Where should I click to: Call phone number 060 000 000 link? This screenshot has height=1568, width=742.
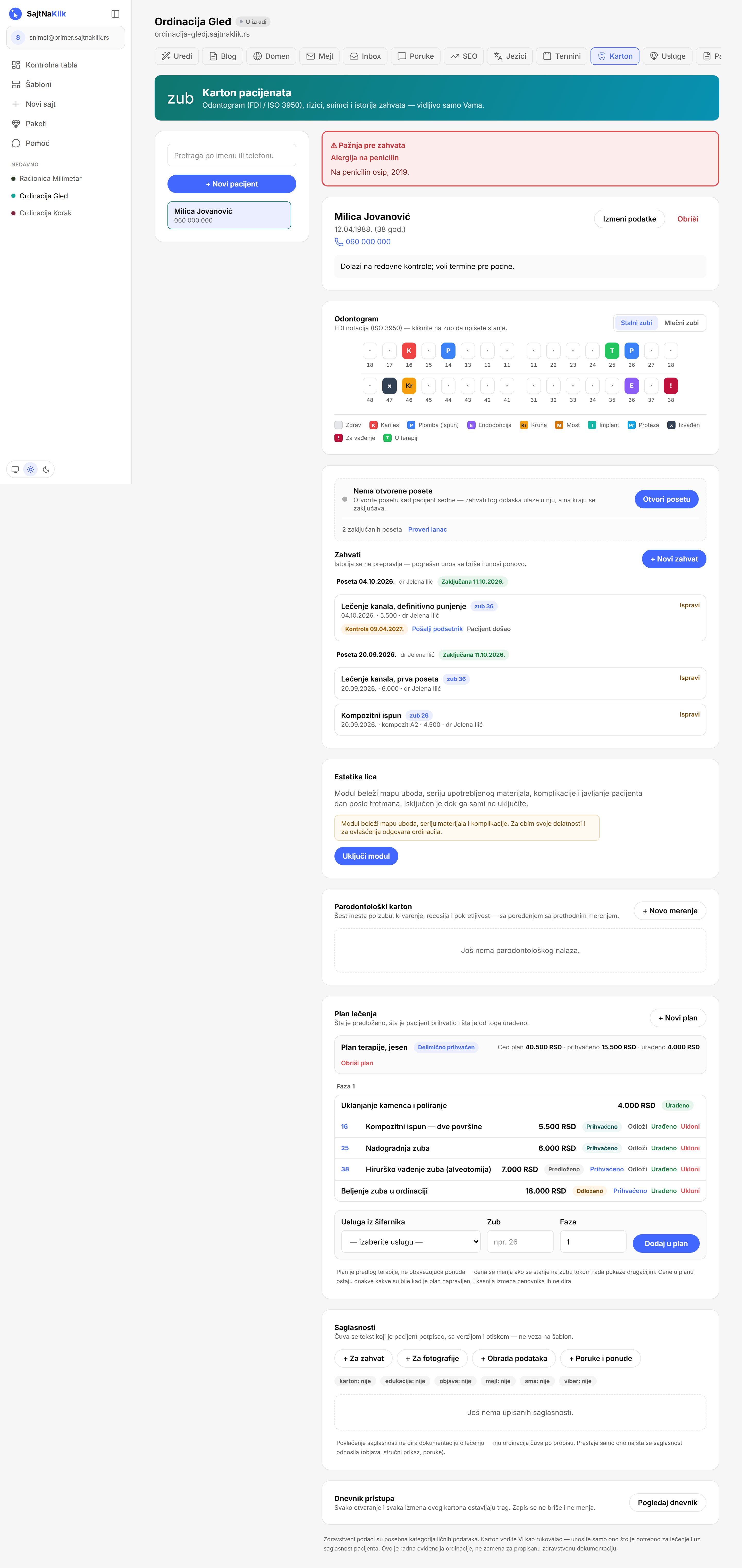pyautogui.click(x=363, y=242)
